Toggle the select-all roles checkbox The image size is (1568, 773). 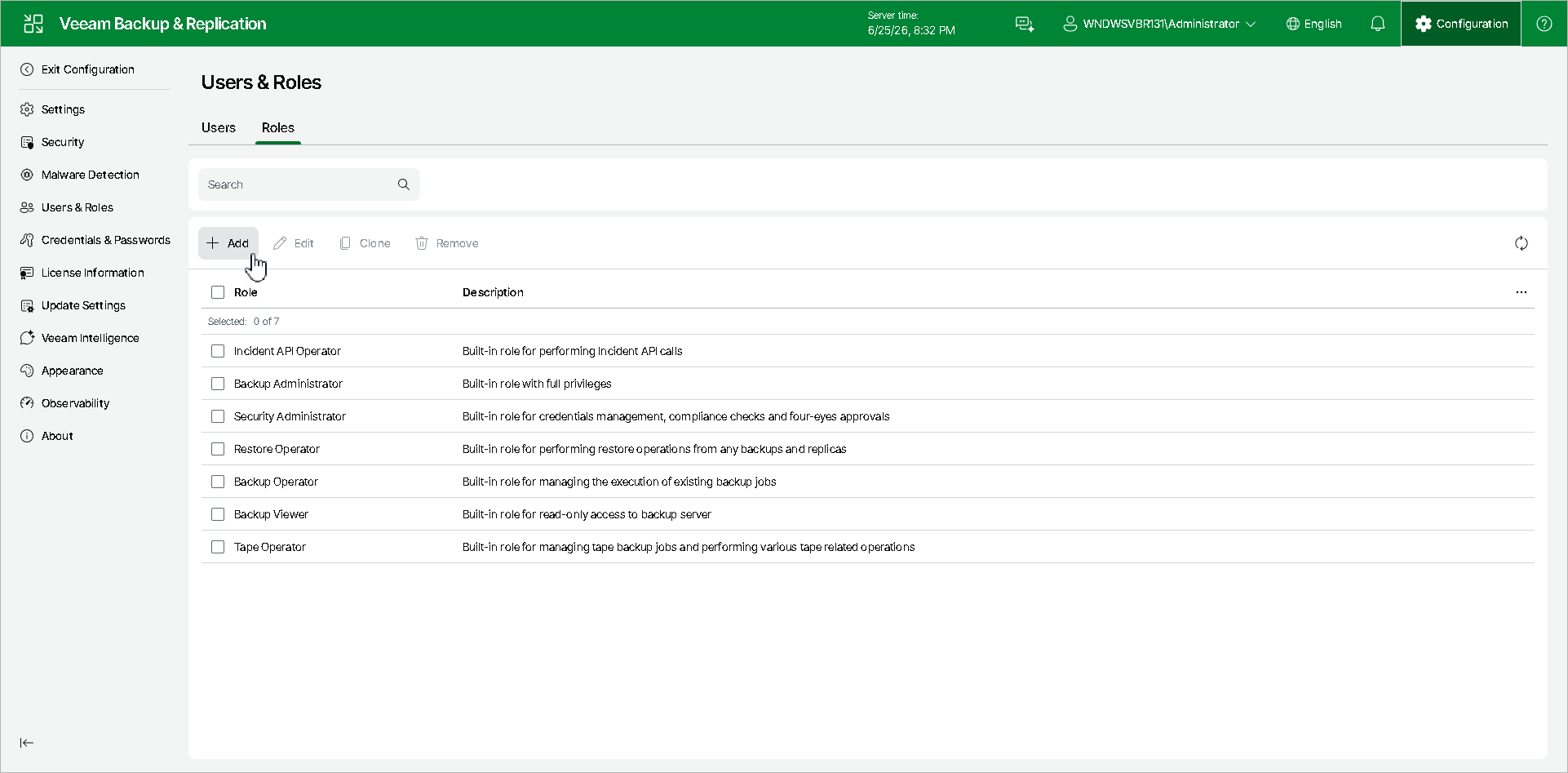coord(218,292)
